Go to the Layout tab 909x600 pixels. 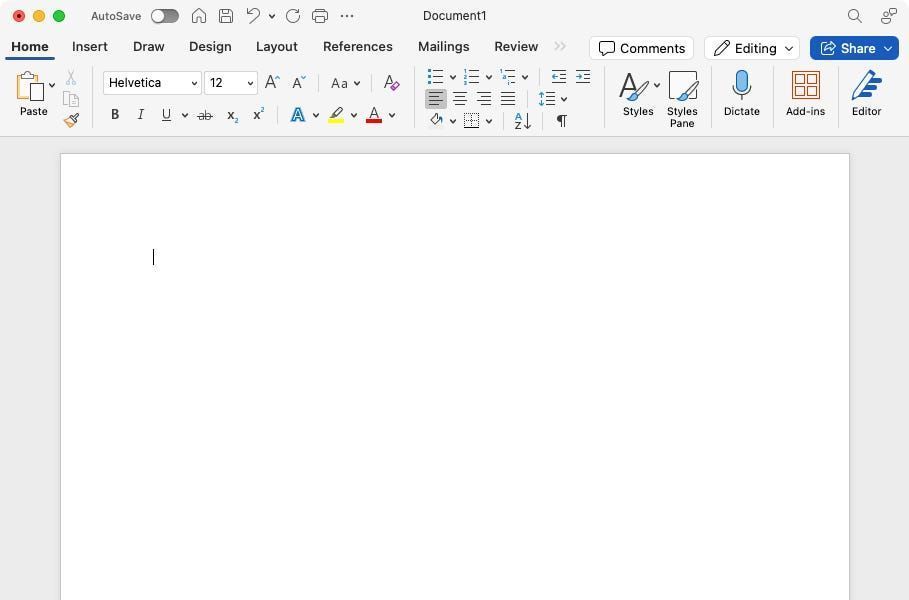(277, 46)
